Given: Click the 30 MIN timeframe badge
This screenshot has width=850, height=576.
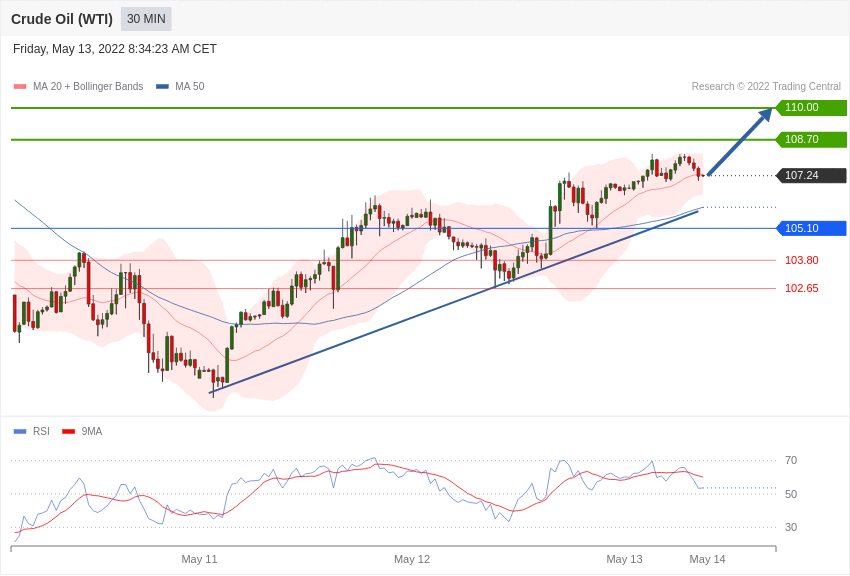Looking at the screenshot, I should (146, 19).
